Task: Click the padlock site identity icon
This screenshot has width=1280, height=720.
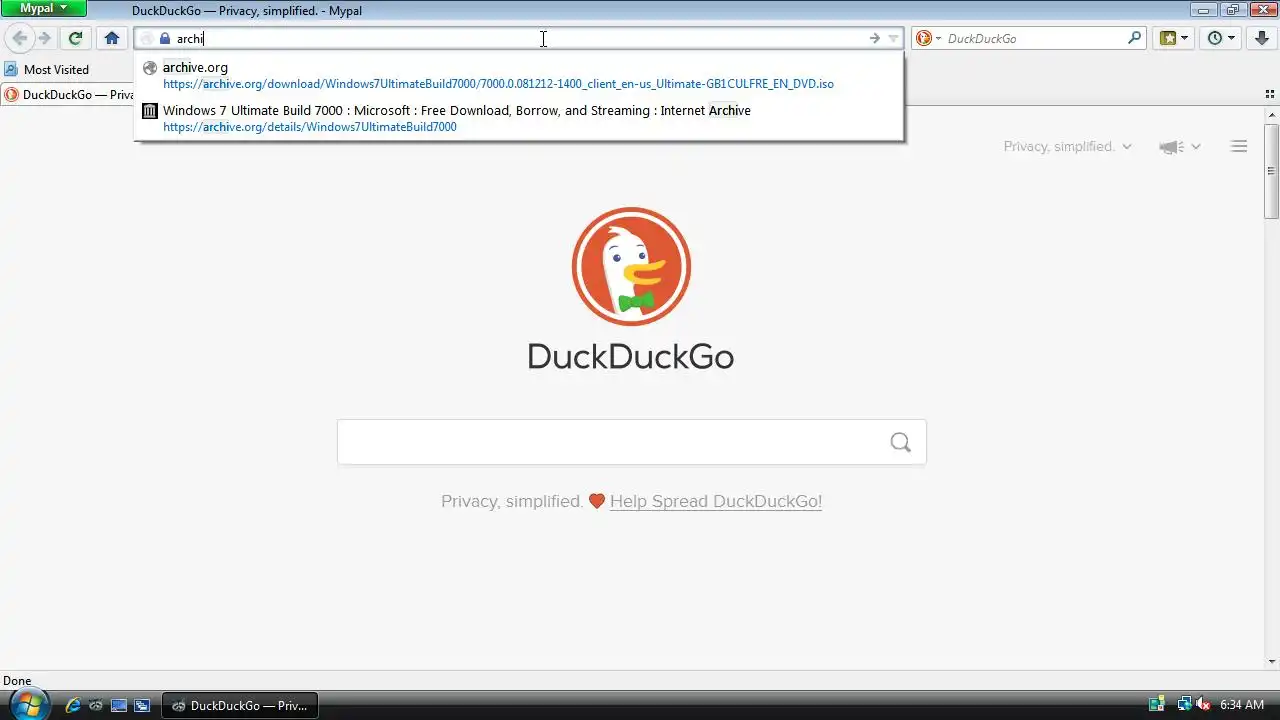Action: [165, 38]
